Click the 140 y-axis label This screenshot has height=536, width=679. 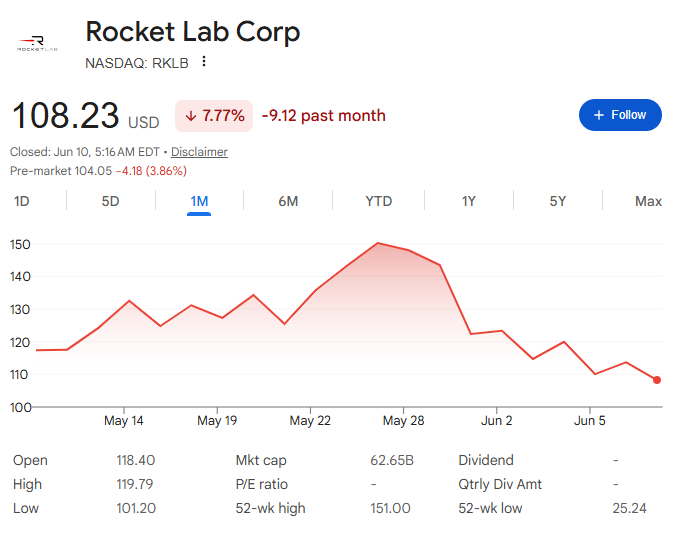pyautogui.click(x=20, y=277)
